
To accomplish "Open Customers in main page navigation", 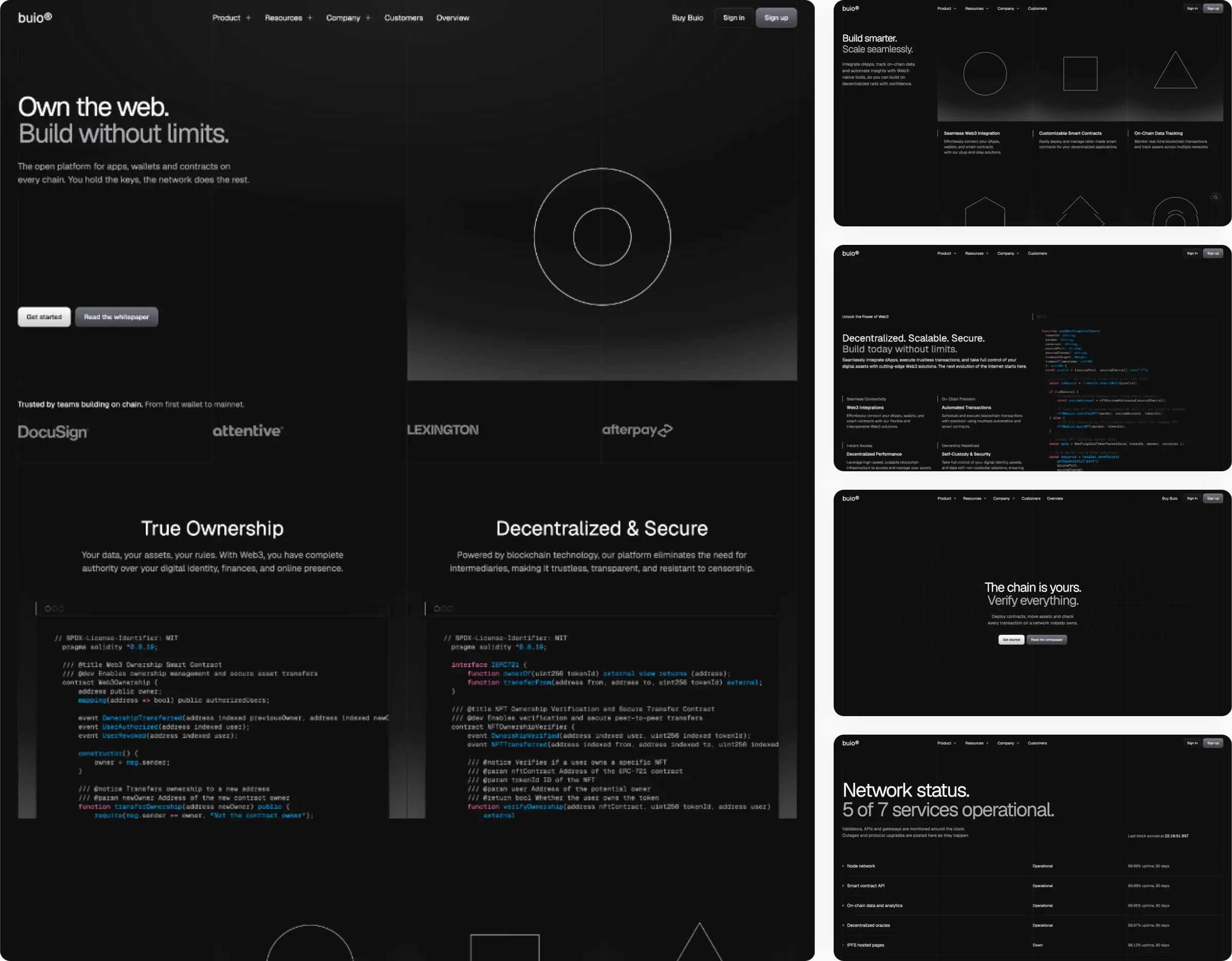I will 404,18.
